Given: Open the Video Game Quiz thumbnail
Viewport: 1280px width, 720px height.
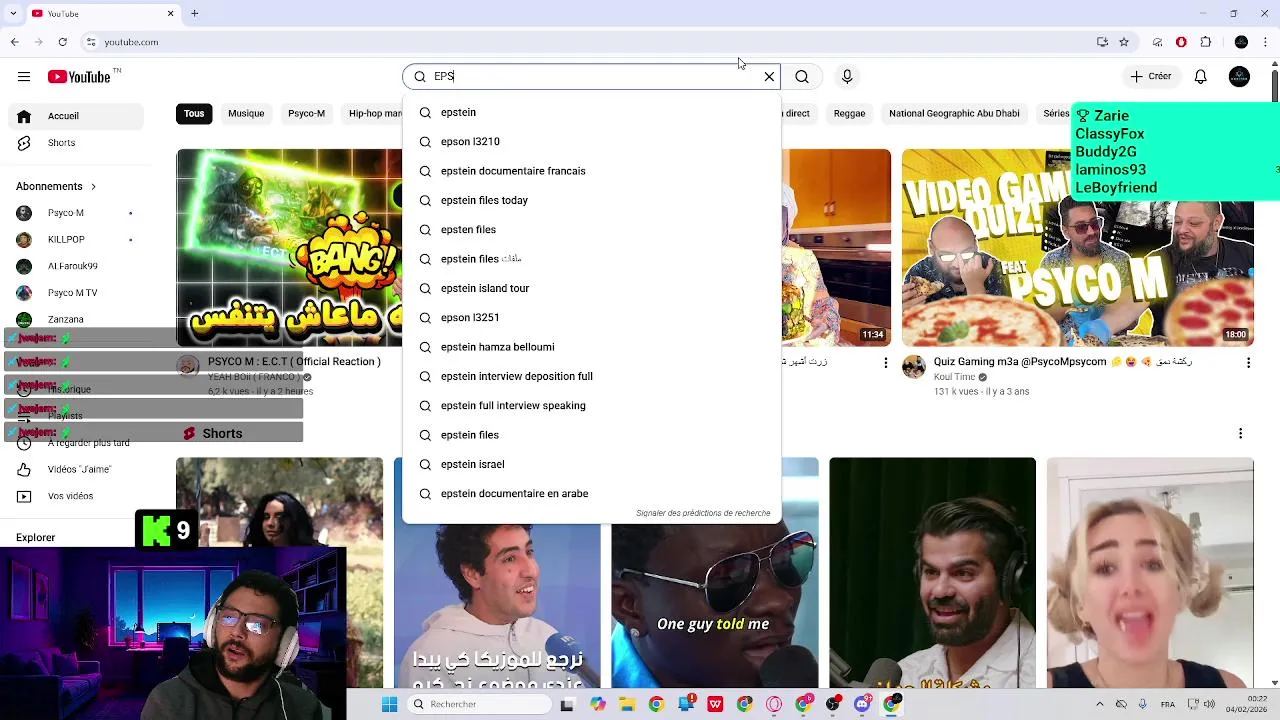Looking at the screenshot, I should (x=1078, y=247).
